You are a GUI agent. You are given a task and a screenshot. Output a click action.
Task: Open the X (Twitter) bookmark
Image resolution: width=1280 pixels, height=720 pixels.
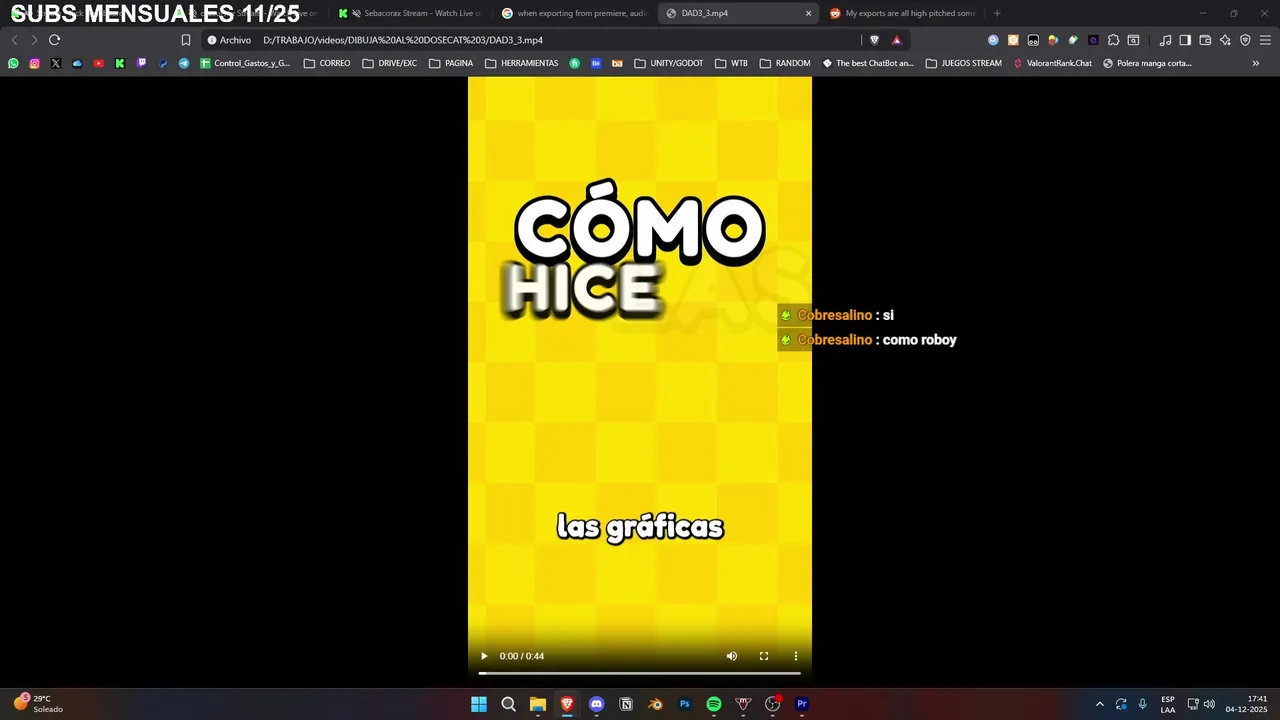[56, 63]
